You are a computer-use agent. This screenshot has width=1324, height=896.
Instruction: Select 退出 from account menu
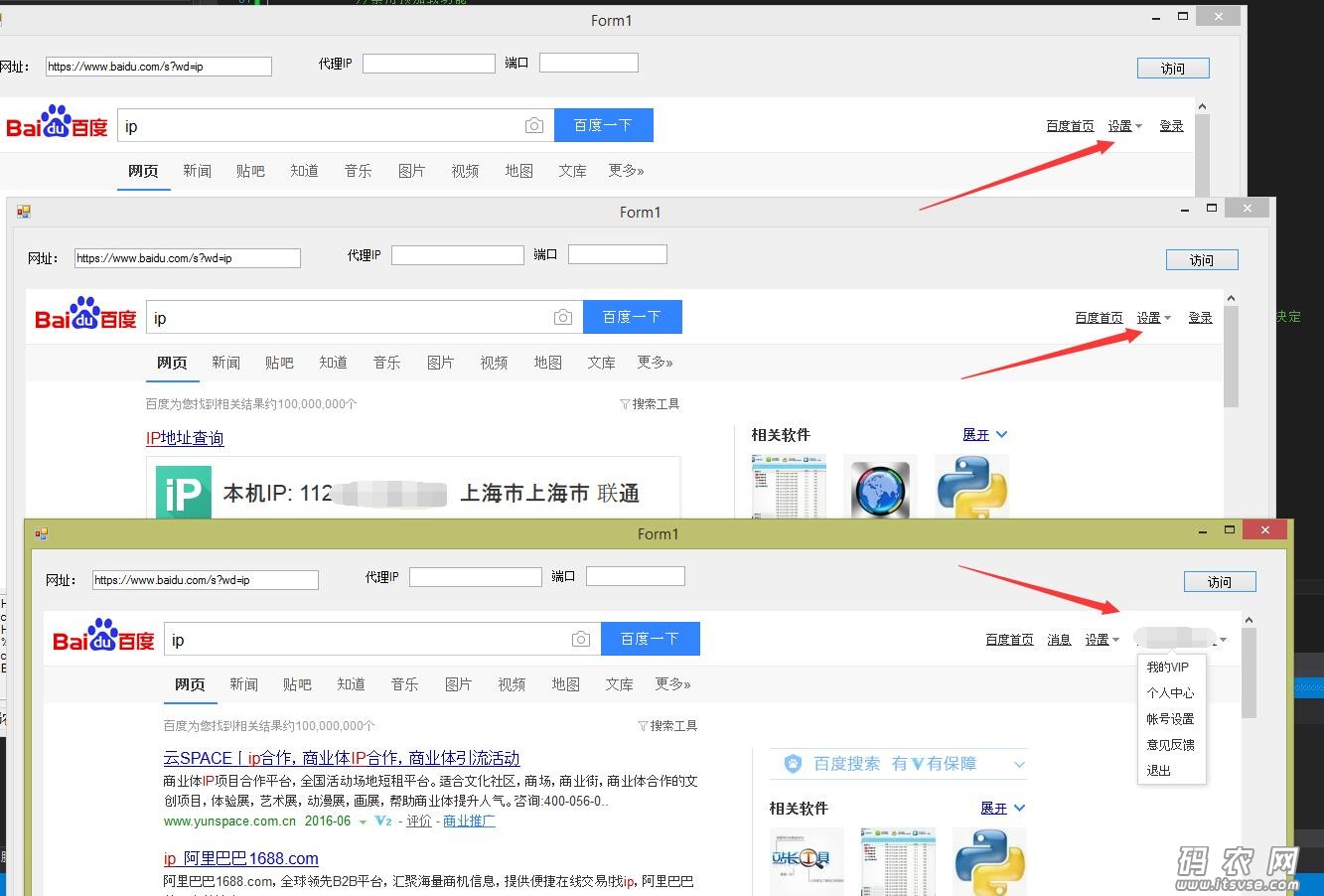point(1158,771)
